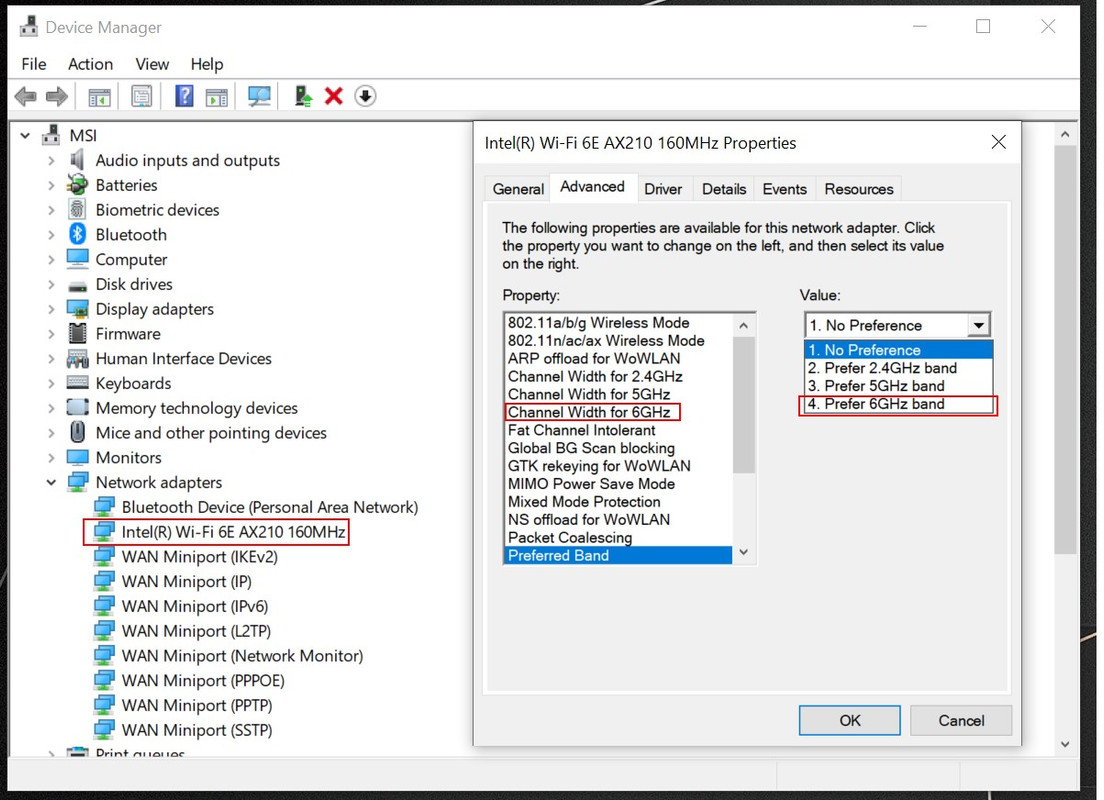The width and height of the screenshot is (1104, 800).
Task: Click Property list scroll-up arrow
Action: [744, 325]
